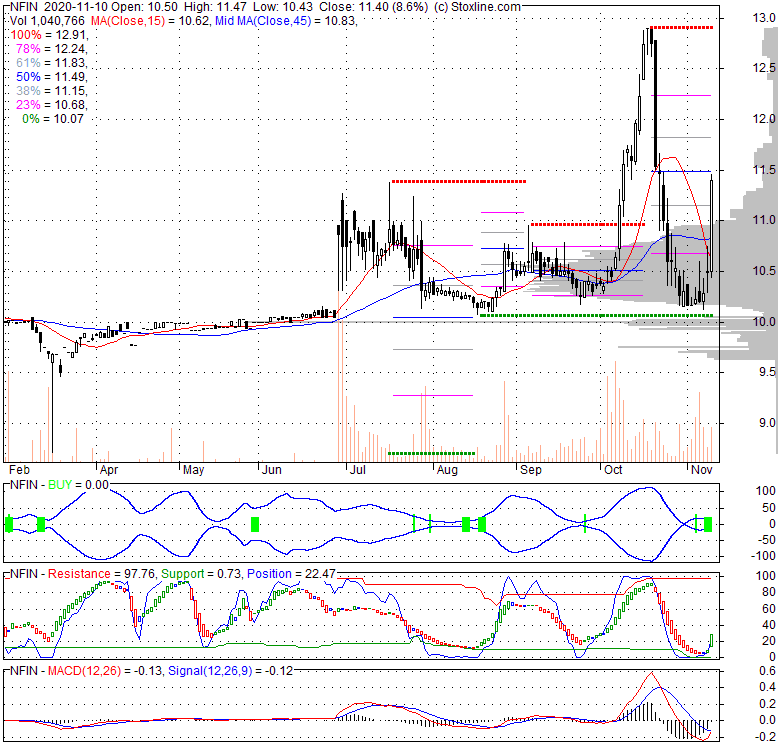Click the NFIN - BUY = 0.00 panel title

click(59, 485)
